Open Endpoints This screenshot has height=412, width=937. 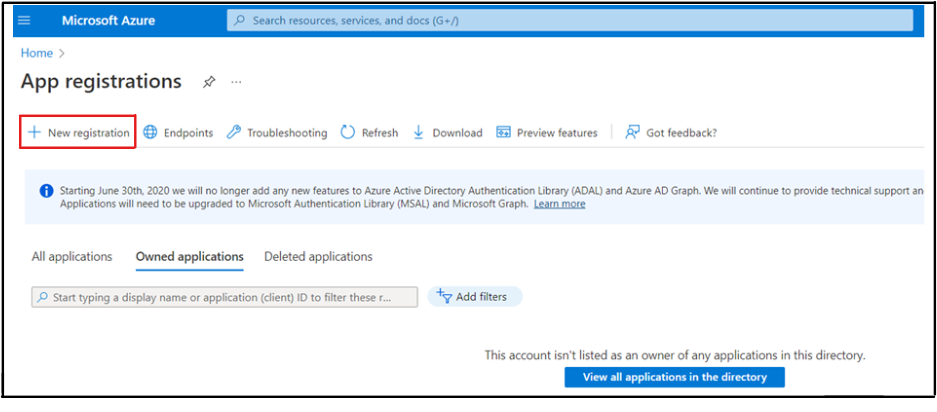(179, 133)
